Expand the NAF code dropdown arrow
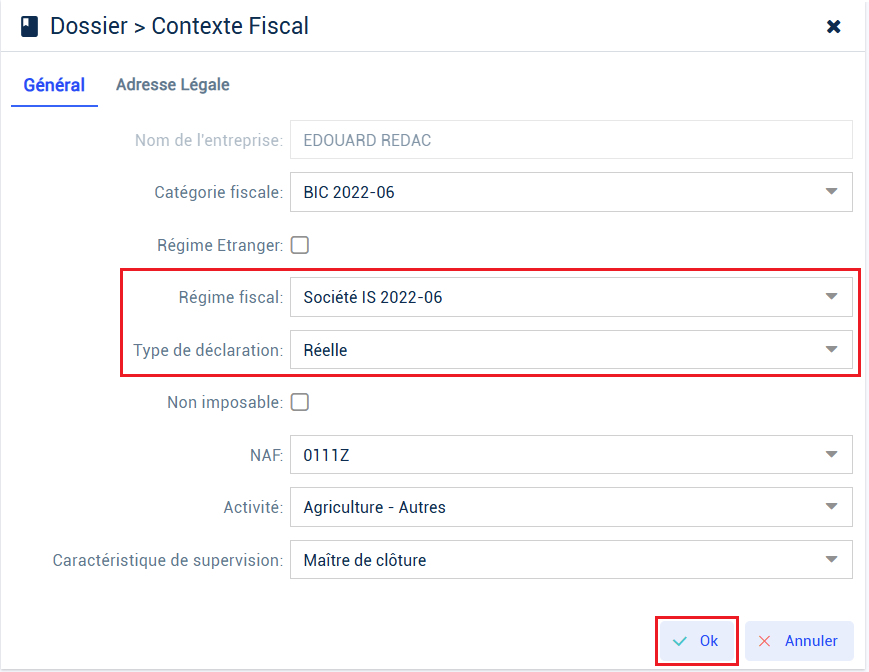 click(831, 454)
